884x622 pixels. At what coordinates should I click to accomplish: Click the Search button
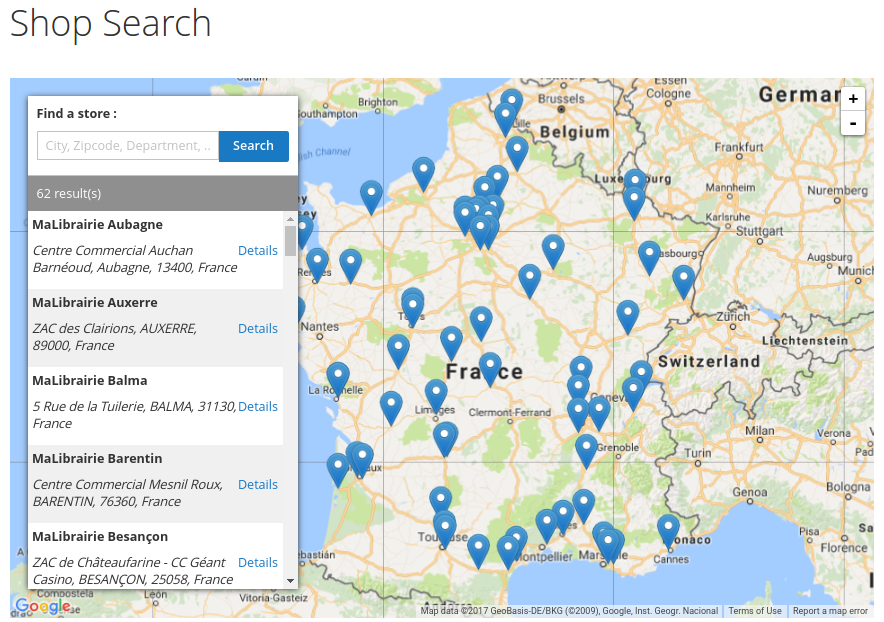pos(254,146)
